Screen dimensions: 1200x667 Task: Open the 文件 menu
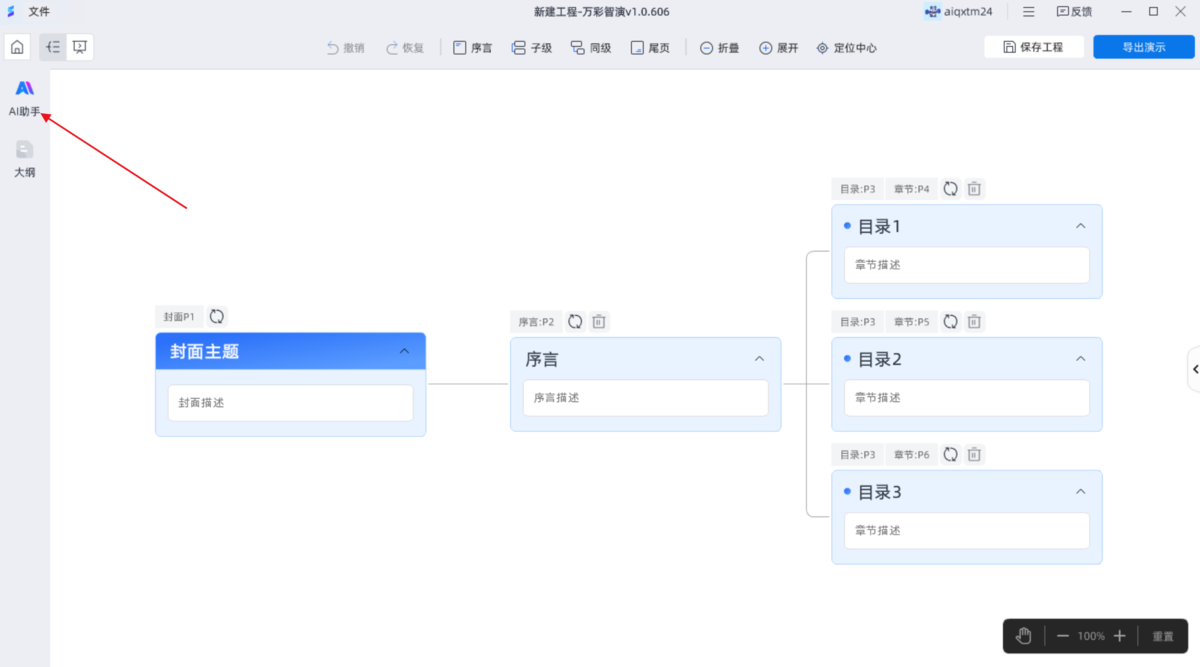(39, 12)
